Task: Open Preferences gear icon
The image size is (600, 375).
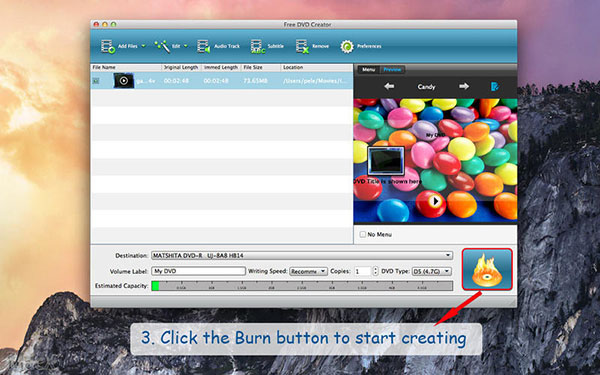Action: click(347, 46)
